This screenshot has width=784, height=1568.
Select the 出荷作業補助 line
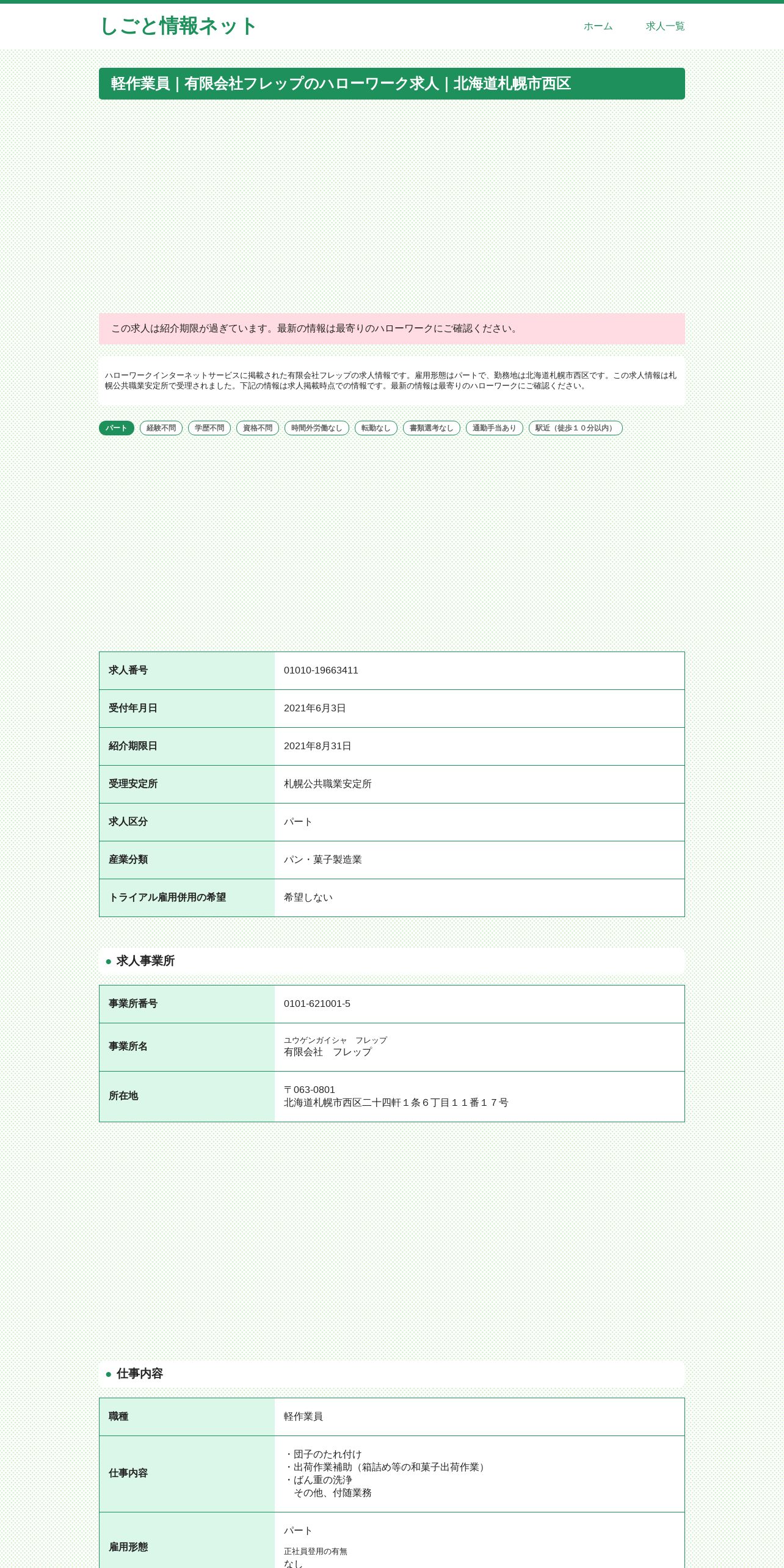tap(387, 1467)
